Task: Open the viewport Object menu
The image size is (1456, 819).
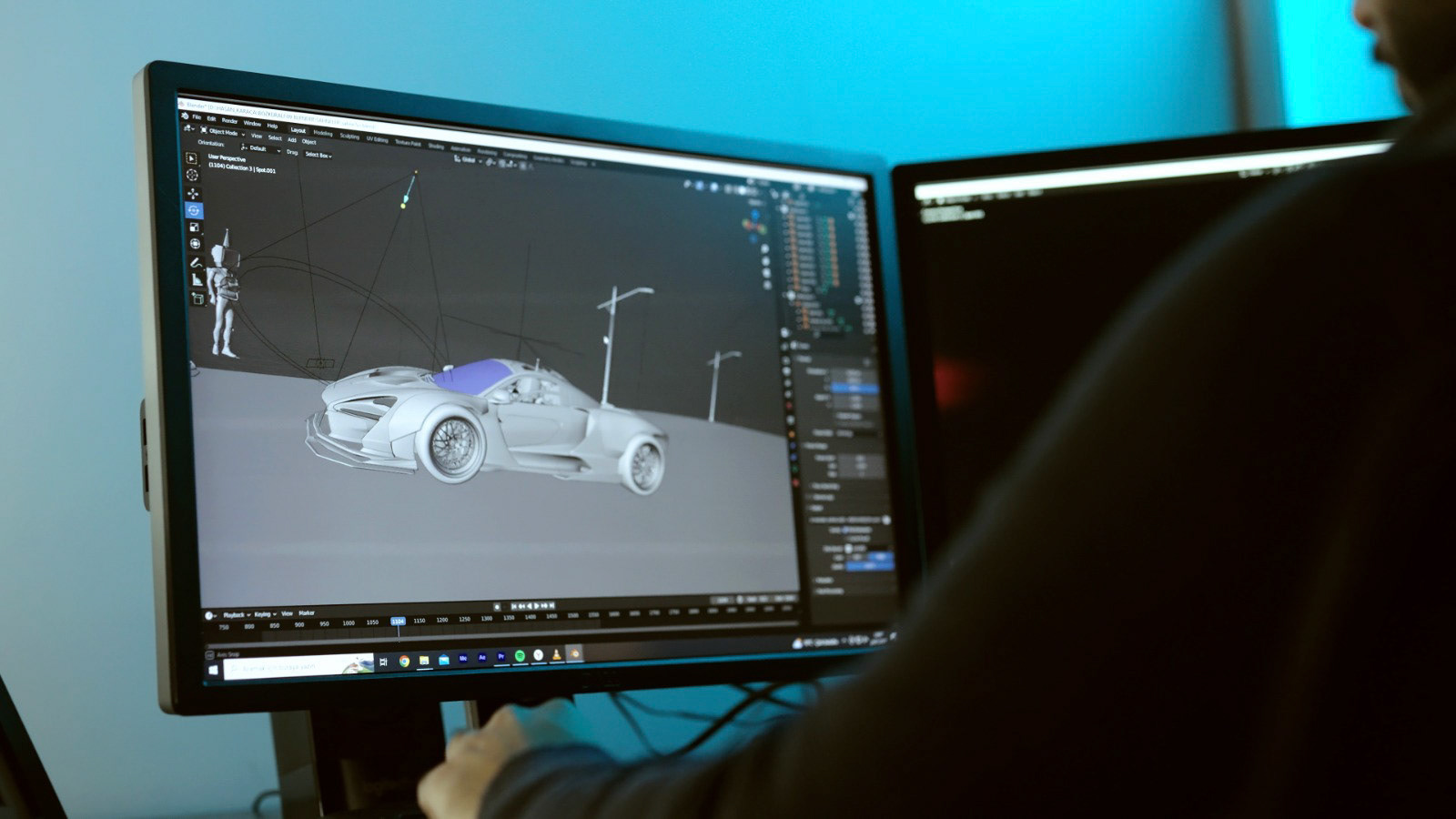Action: 308,142
